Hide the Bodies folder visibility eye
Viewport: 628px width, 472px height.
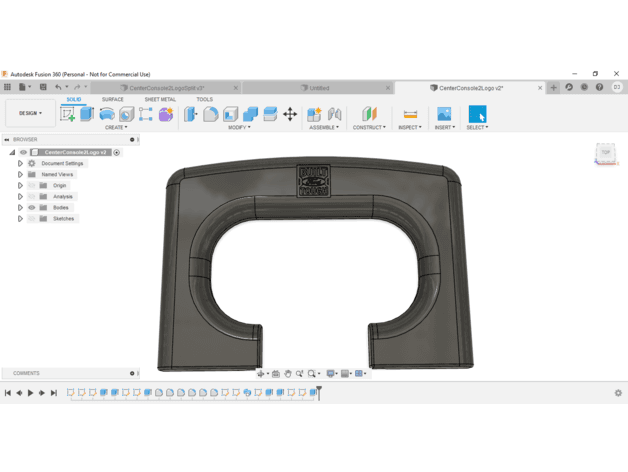32,208
